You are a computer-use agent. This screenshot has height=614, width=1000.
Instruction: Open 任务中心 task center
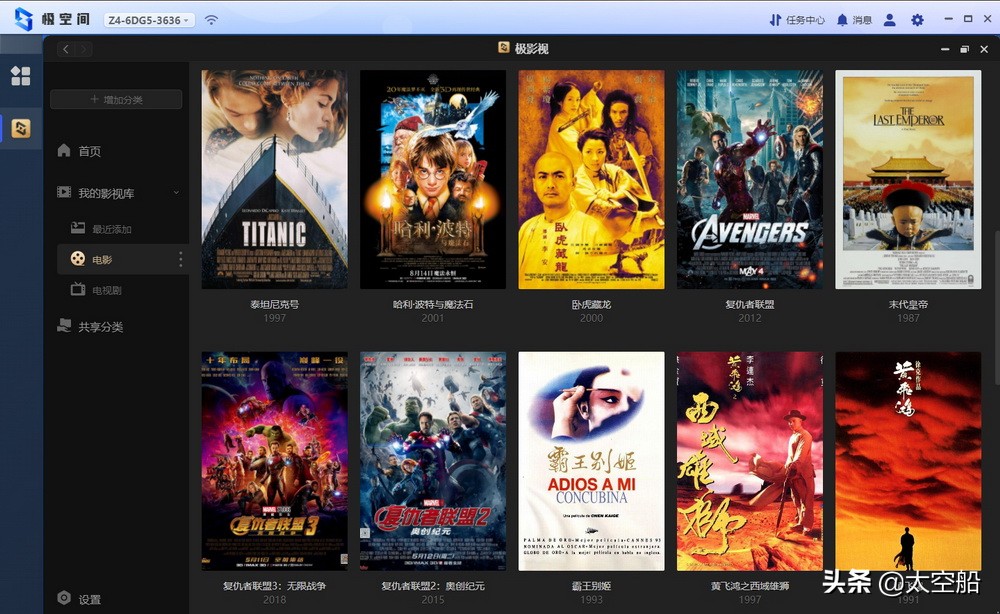pyautogui.click(x=797, y=20)
